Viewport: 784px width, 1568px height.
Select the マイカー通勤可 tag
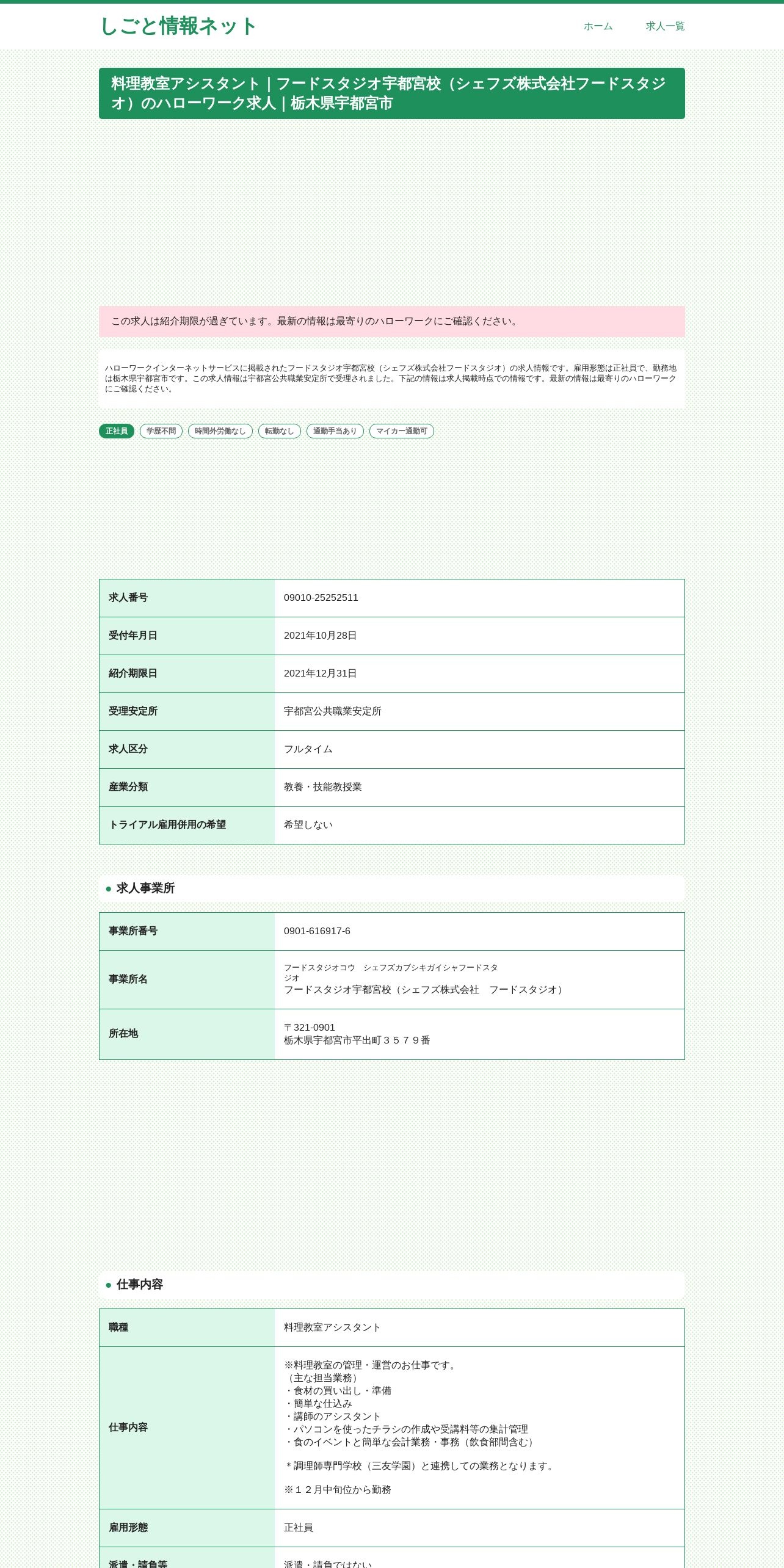tap(402, 431)
